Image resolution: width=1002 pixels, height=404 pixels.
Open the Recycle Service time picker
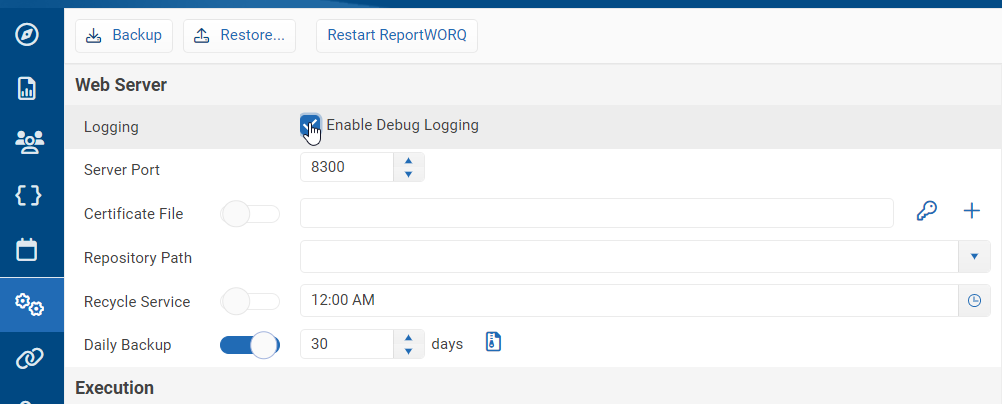coord(974,301)
